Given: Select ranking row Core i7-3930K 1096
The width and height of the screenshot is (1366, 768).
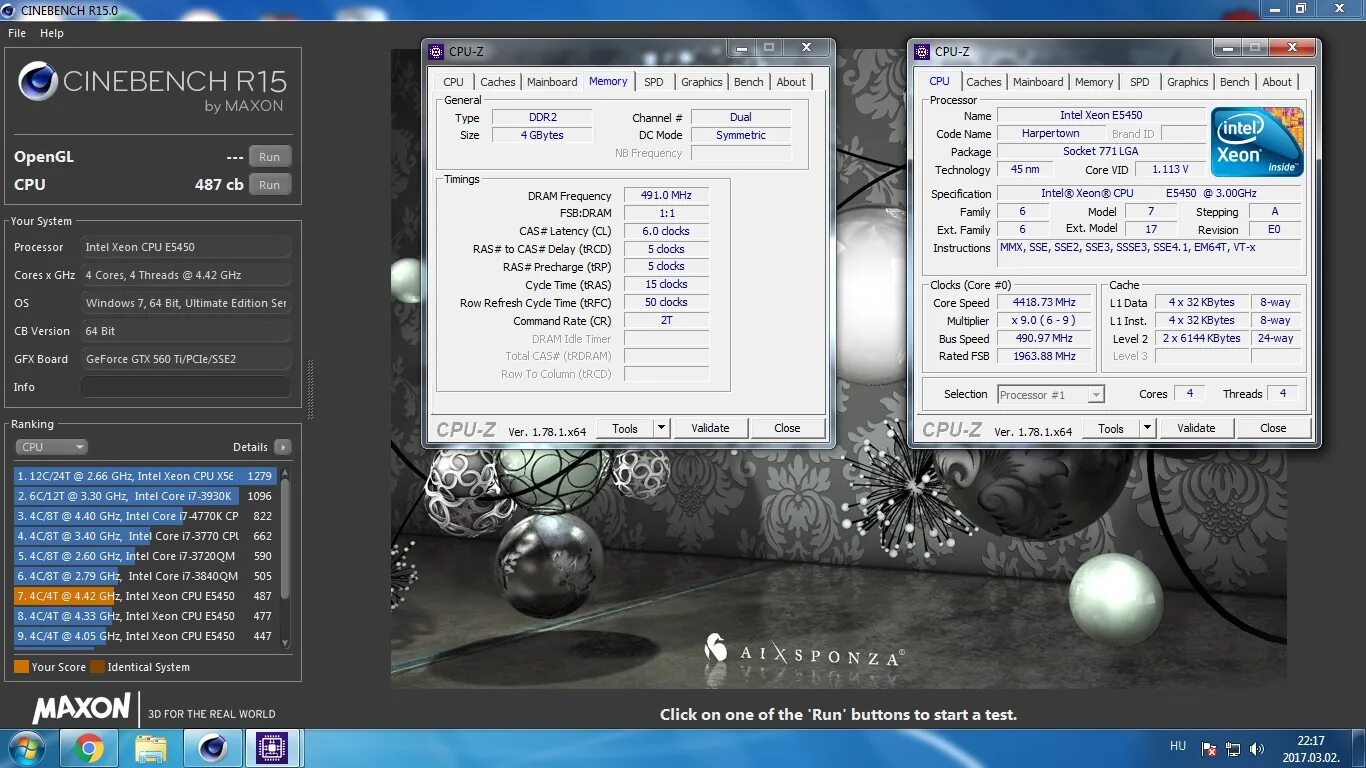Looking at the screenshot, I should (144, 496).
